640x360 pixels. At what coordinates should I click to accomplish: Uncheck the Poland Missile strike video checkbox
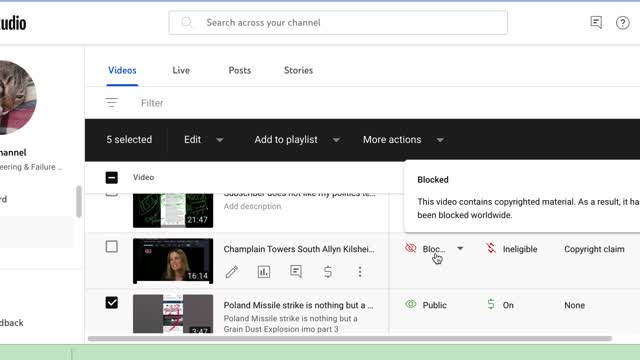[111, 303]
